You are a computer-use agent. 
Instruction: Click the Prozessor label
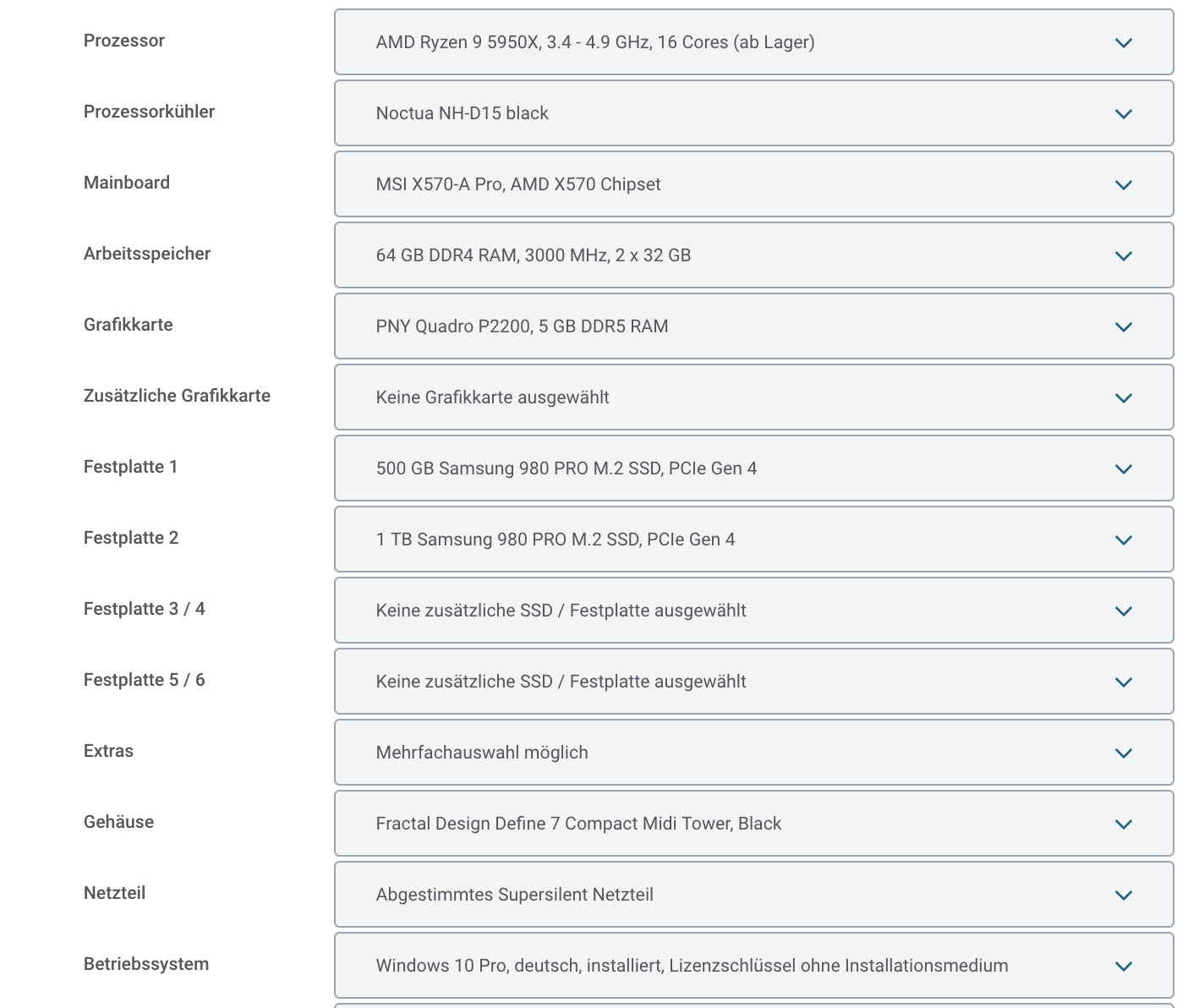pos(124,41)
